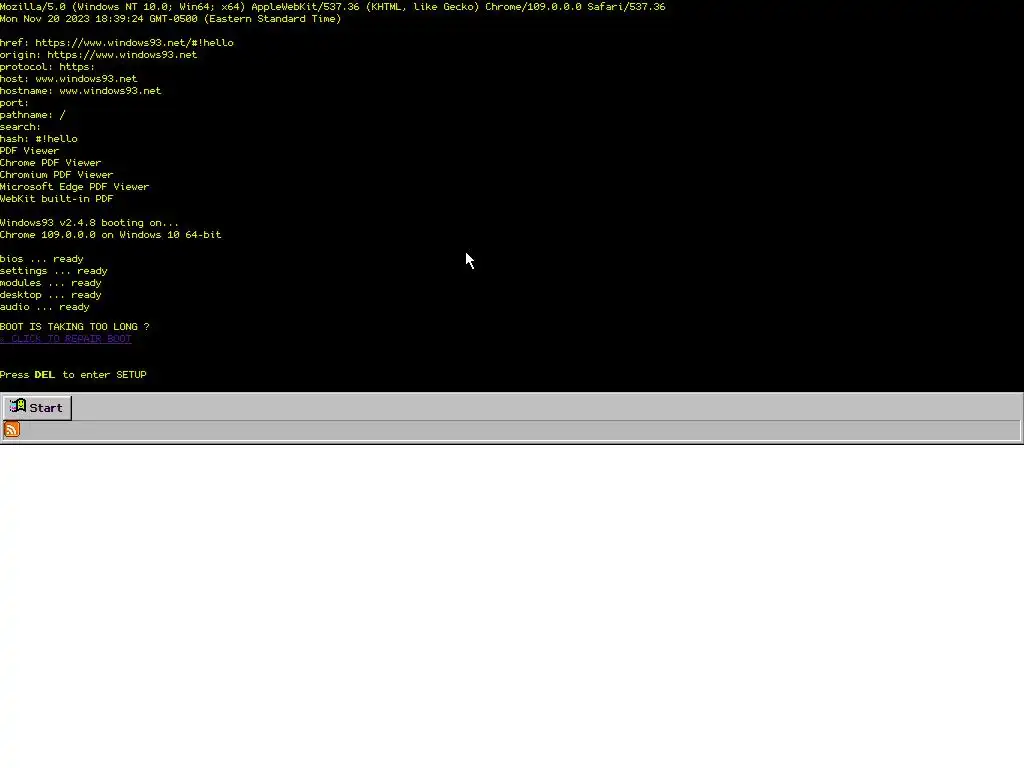Click the 'Chrome PDF Viewer' line
This screenshot has height=768, width=1024.
[51, 163]
